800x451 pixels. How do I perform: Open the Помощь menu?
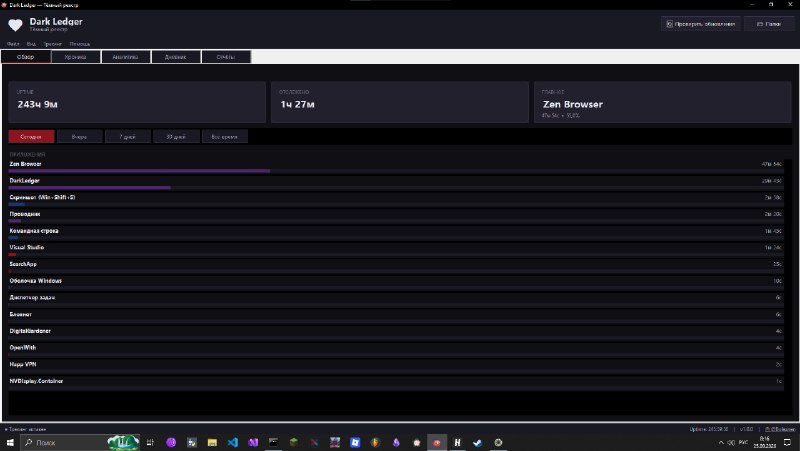[80, 44]
